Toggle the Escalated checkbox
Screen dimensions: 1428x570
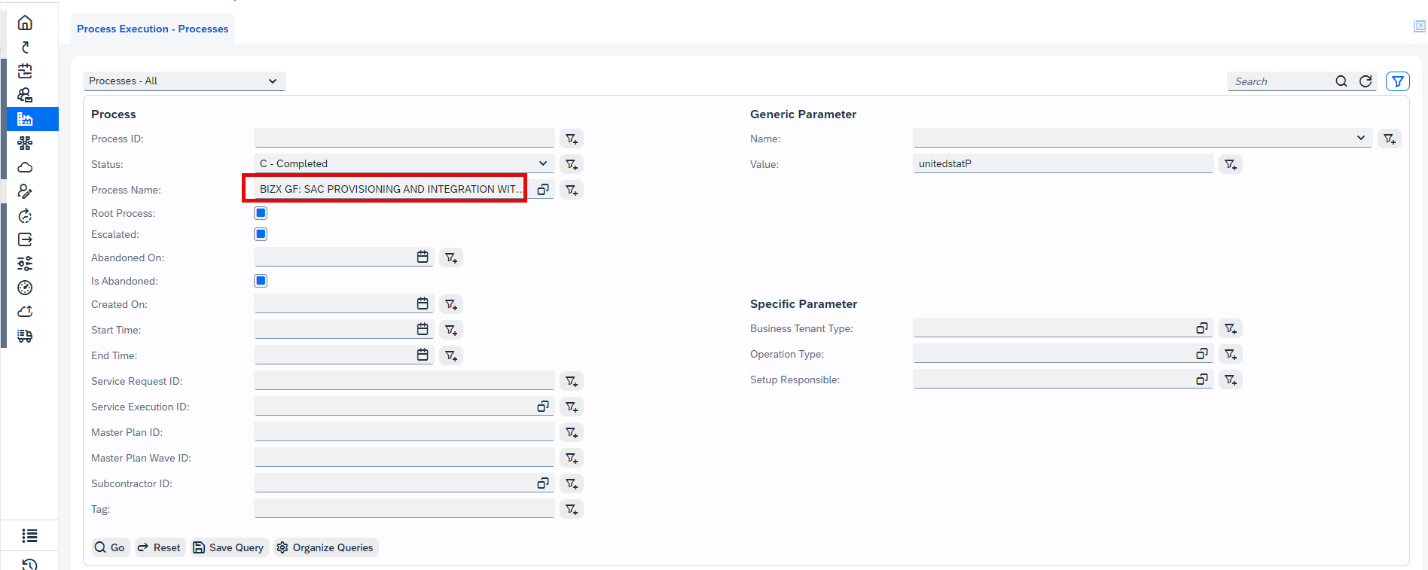click(x=261, y=234)
